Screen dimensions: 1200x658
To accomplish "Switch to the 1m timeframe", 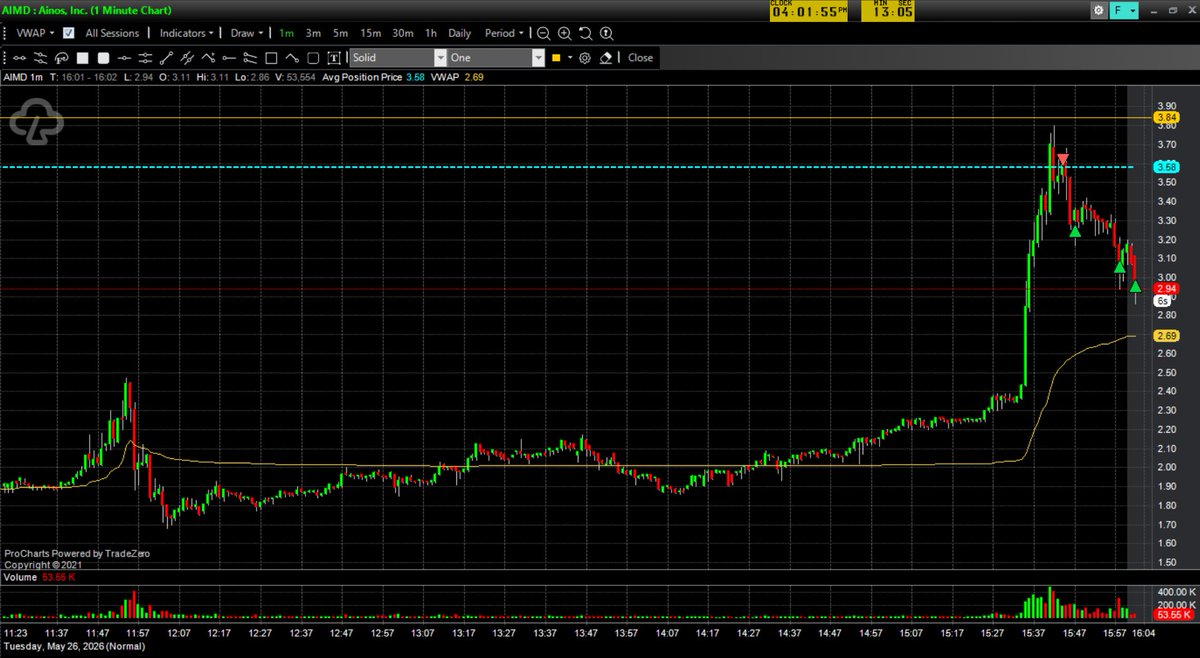I will tap(286, 33).
